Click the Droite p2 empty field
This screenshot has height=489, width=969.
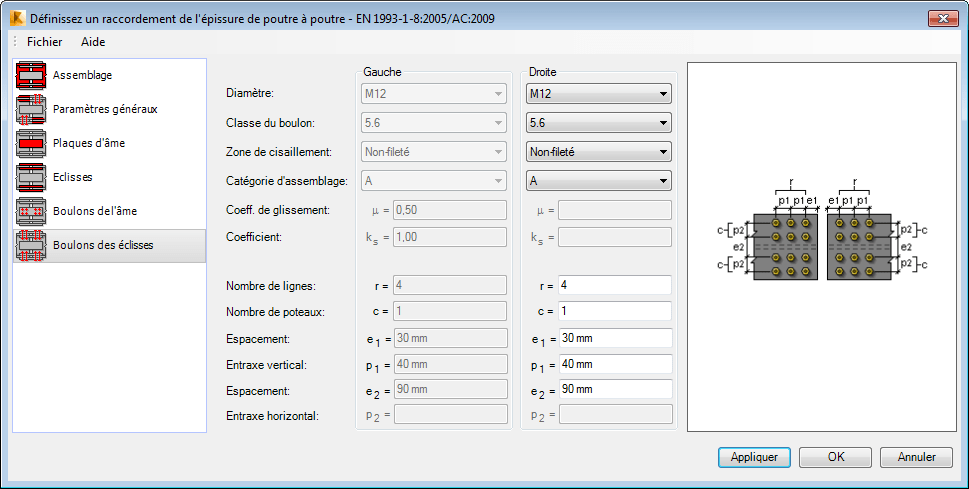(x=615, y=414)
